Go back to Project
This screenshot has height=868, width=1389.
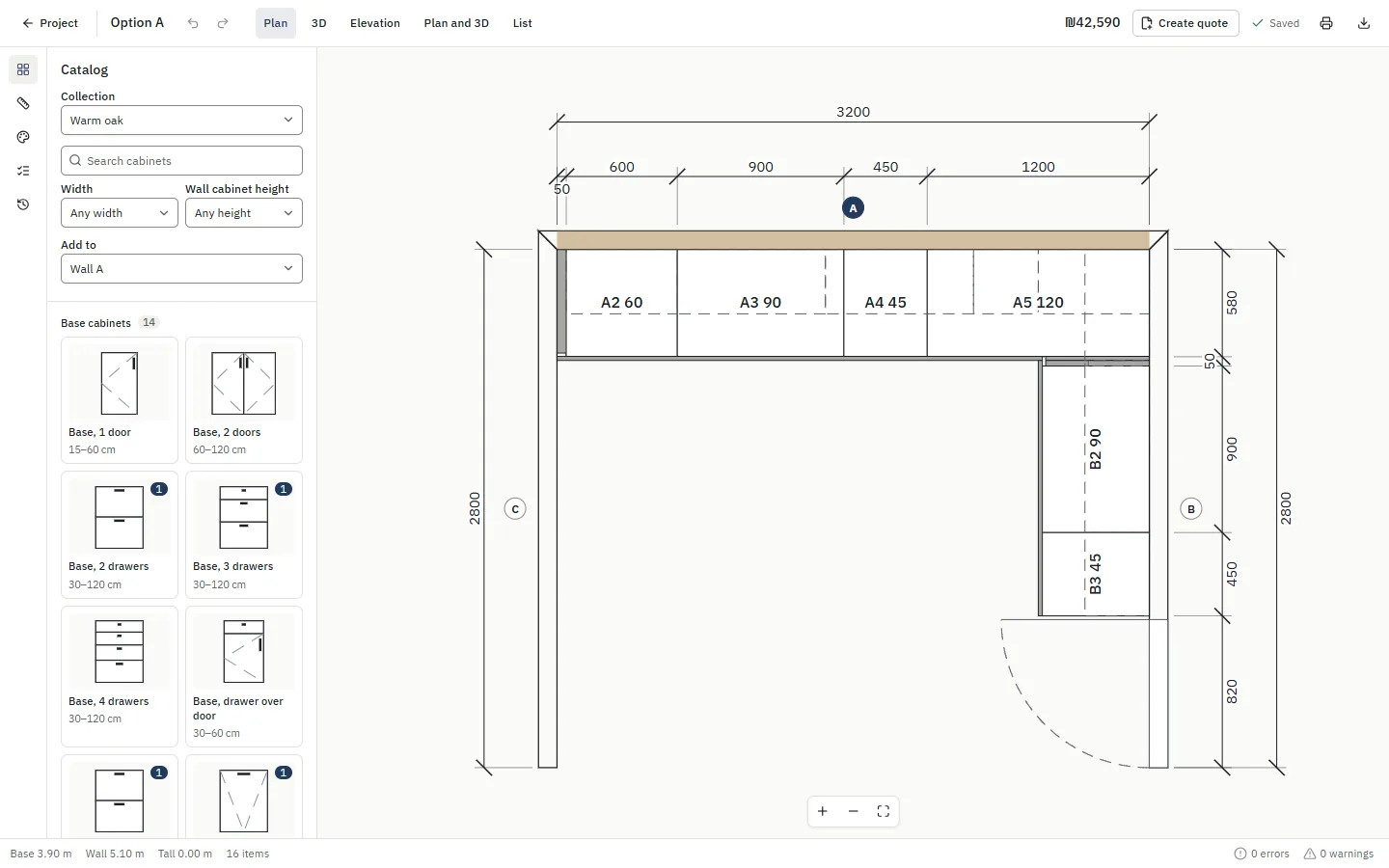50,23
